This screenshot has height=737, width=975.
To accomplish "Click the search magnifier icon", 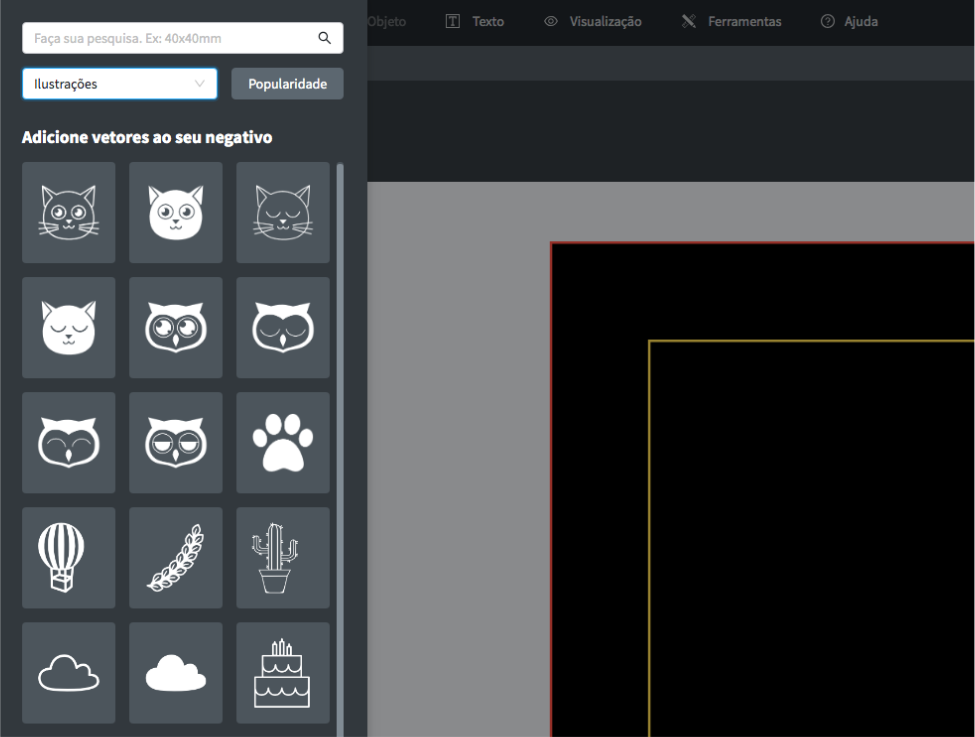I will point(324,39).
